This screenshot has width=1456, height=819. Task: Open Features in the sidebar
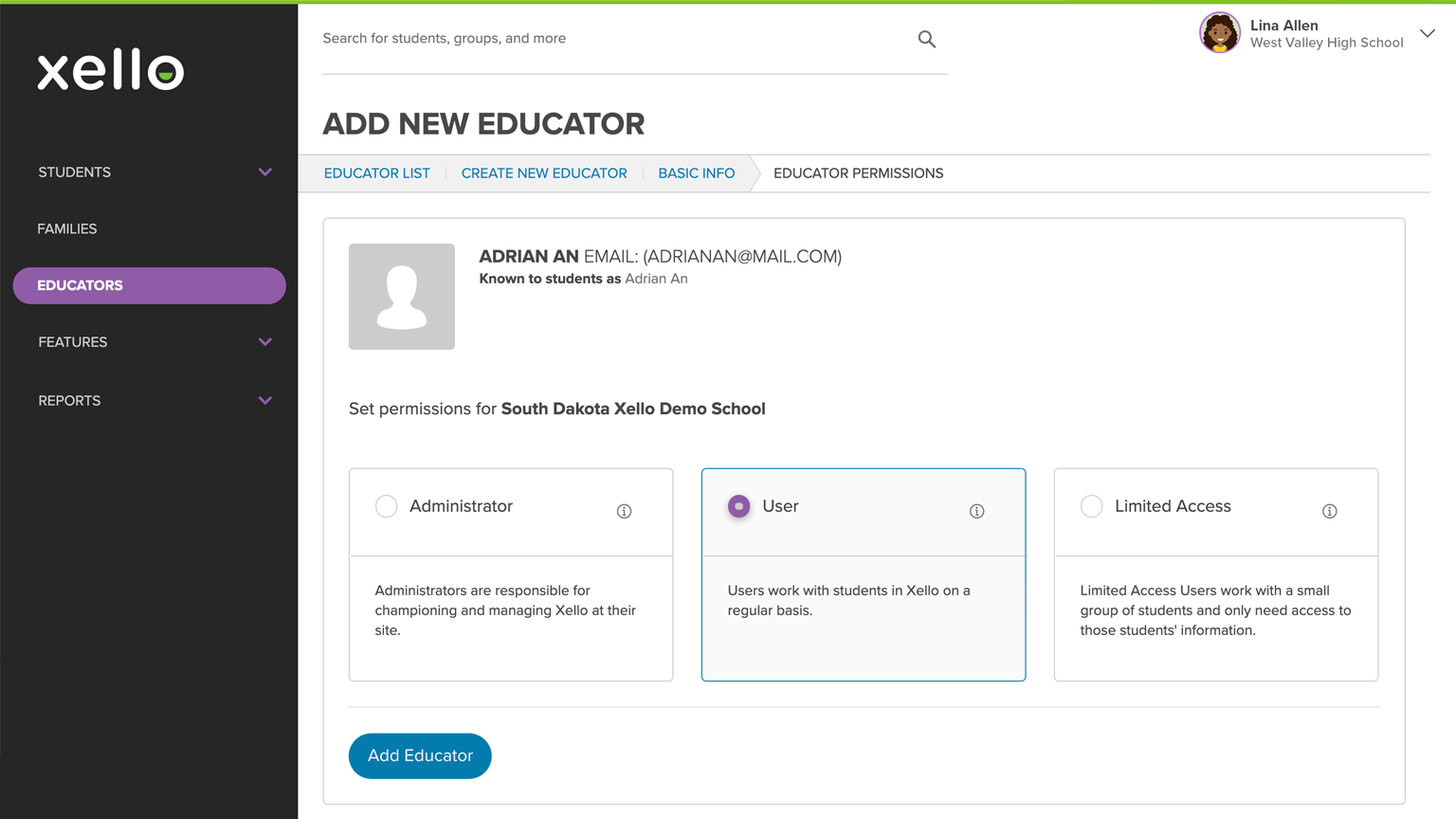[73, 342]
